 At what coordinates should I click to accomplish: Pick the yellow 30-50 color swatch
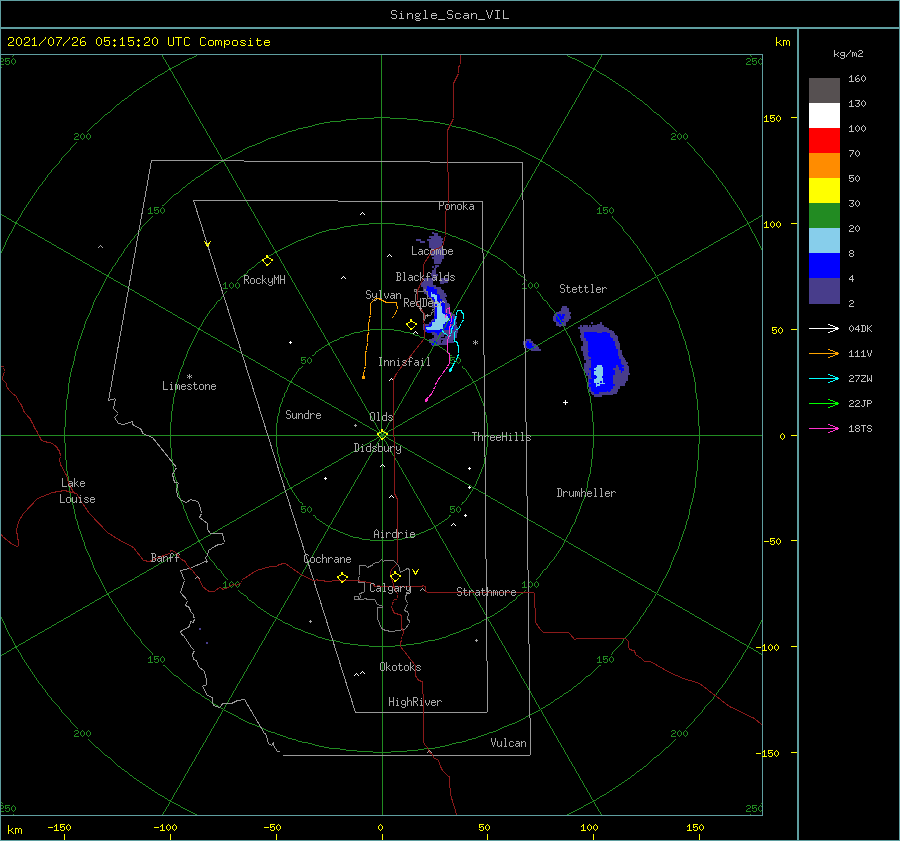click(824, 191)
